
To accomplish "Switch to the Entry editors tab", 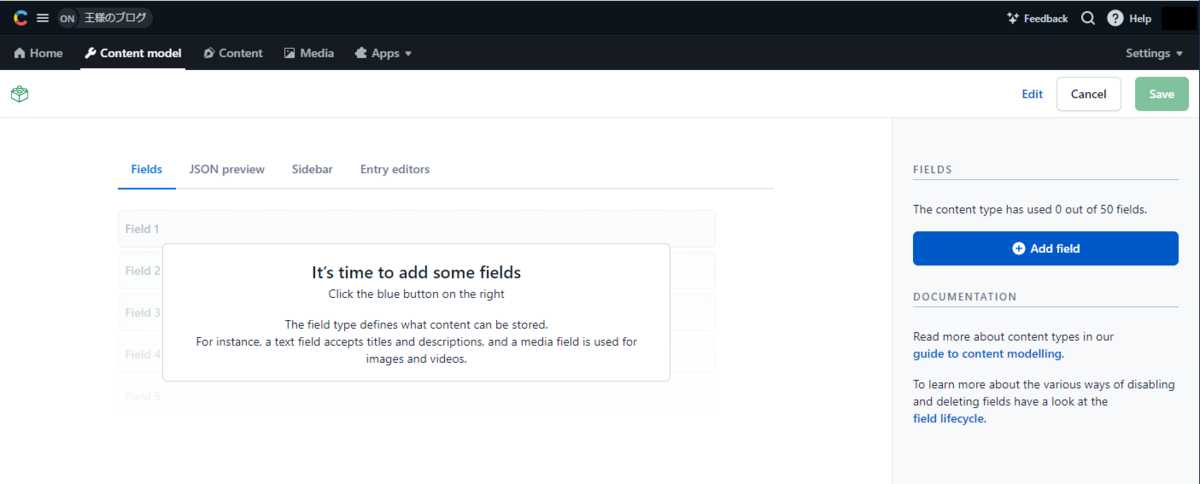I will pyautogui.click(x=395, y=169).
